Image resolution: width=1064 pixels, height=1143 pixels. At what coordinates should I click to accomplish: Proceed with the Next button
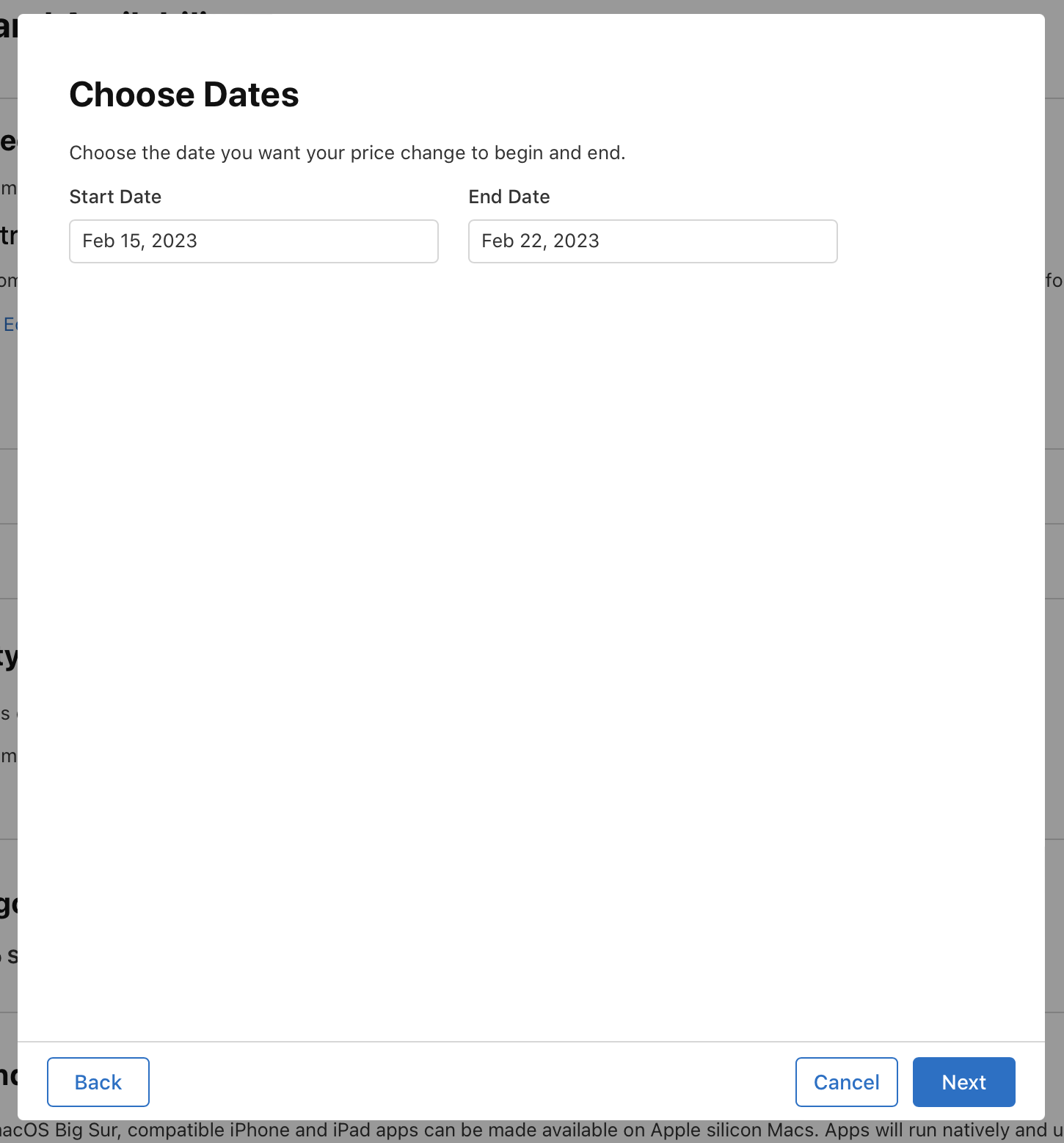pyautogui.click(x=963, y=1082)
